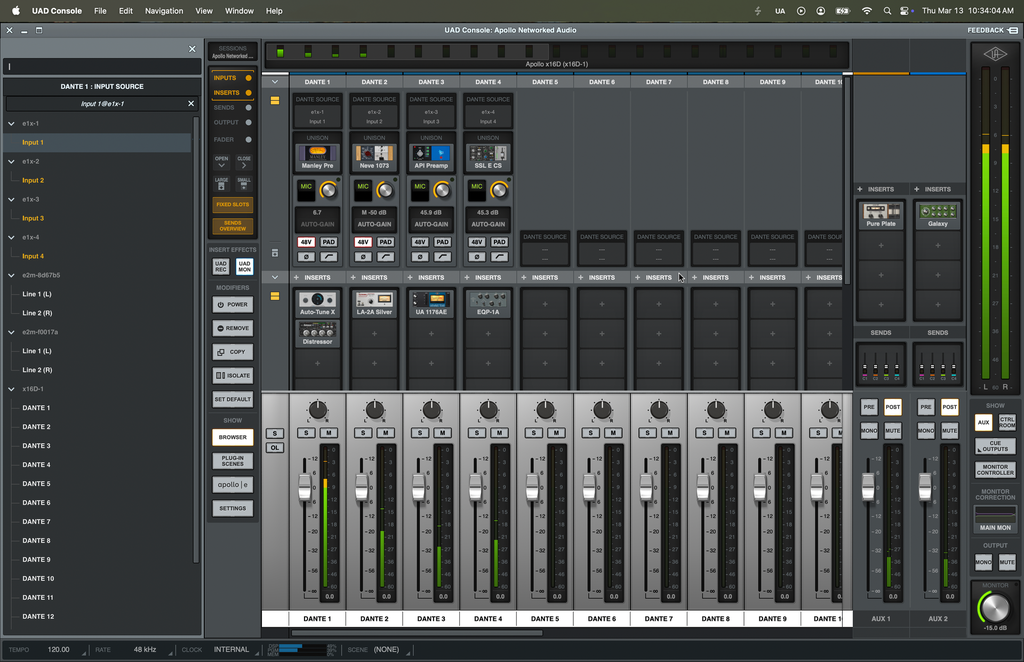Click the monitor level knob
The width and height of the screenshot is (1024, 662).
tap(995, 608)
